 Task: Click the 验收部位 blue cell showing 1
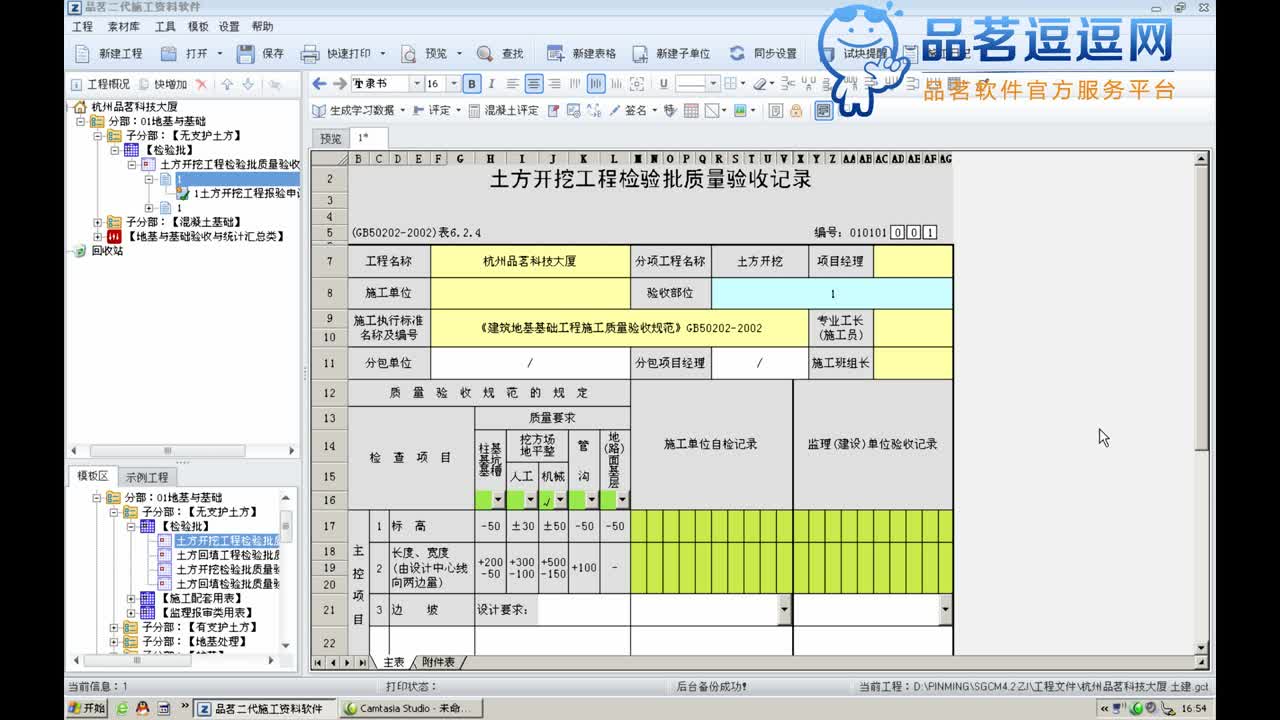[832, 293]
